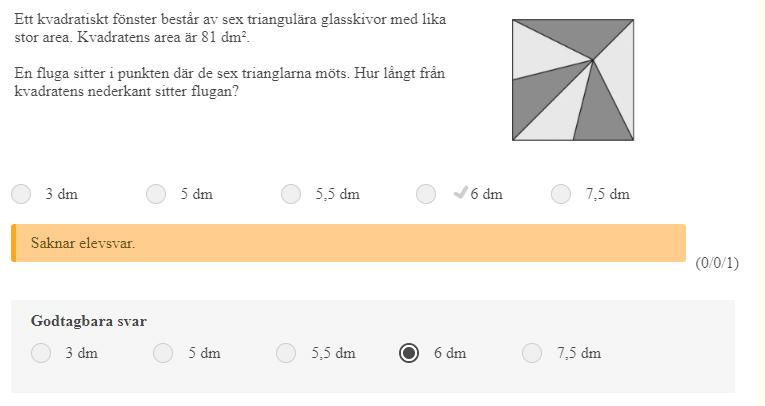Click the '(0/0/1)' score text
The image size is (765, 406).
tap(717, 263)
